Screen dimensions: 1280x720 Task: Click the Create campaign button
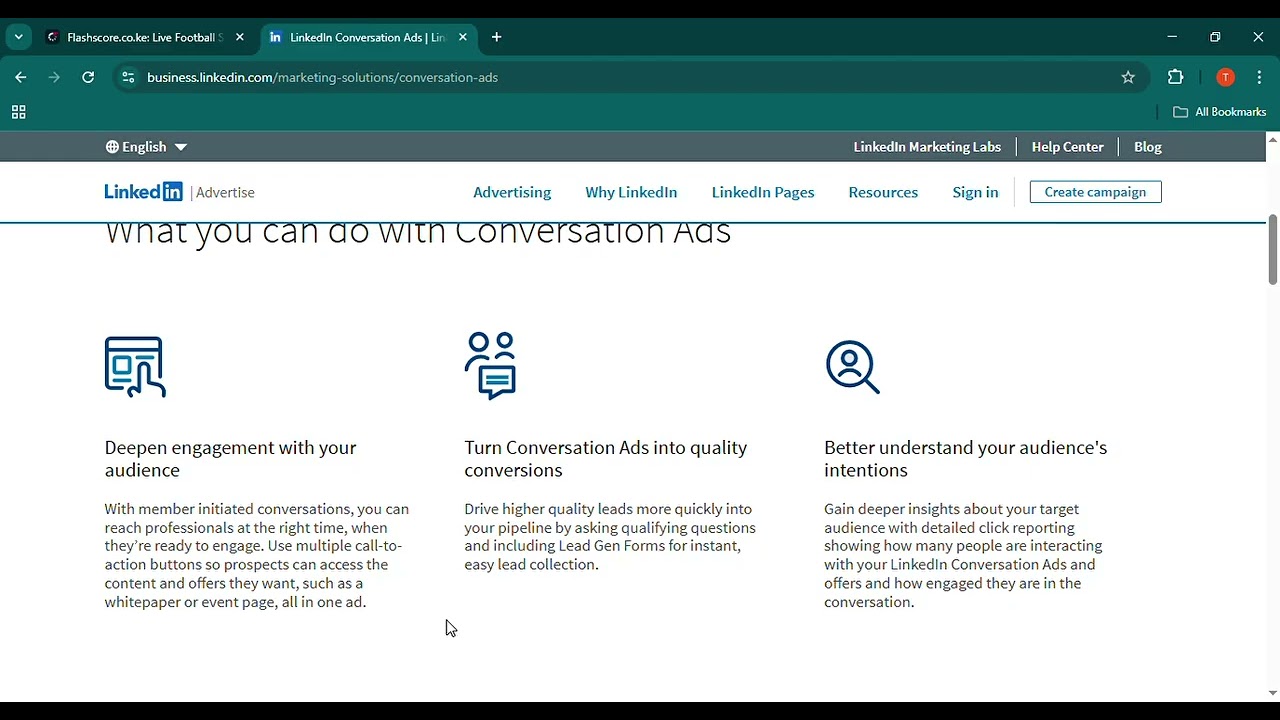tap(1096, 192)
